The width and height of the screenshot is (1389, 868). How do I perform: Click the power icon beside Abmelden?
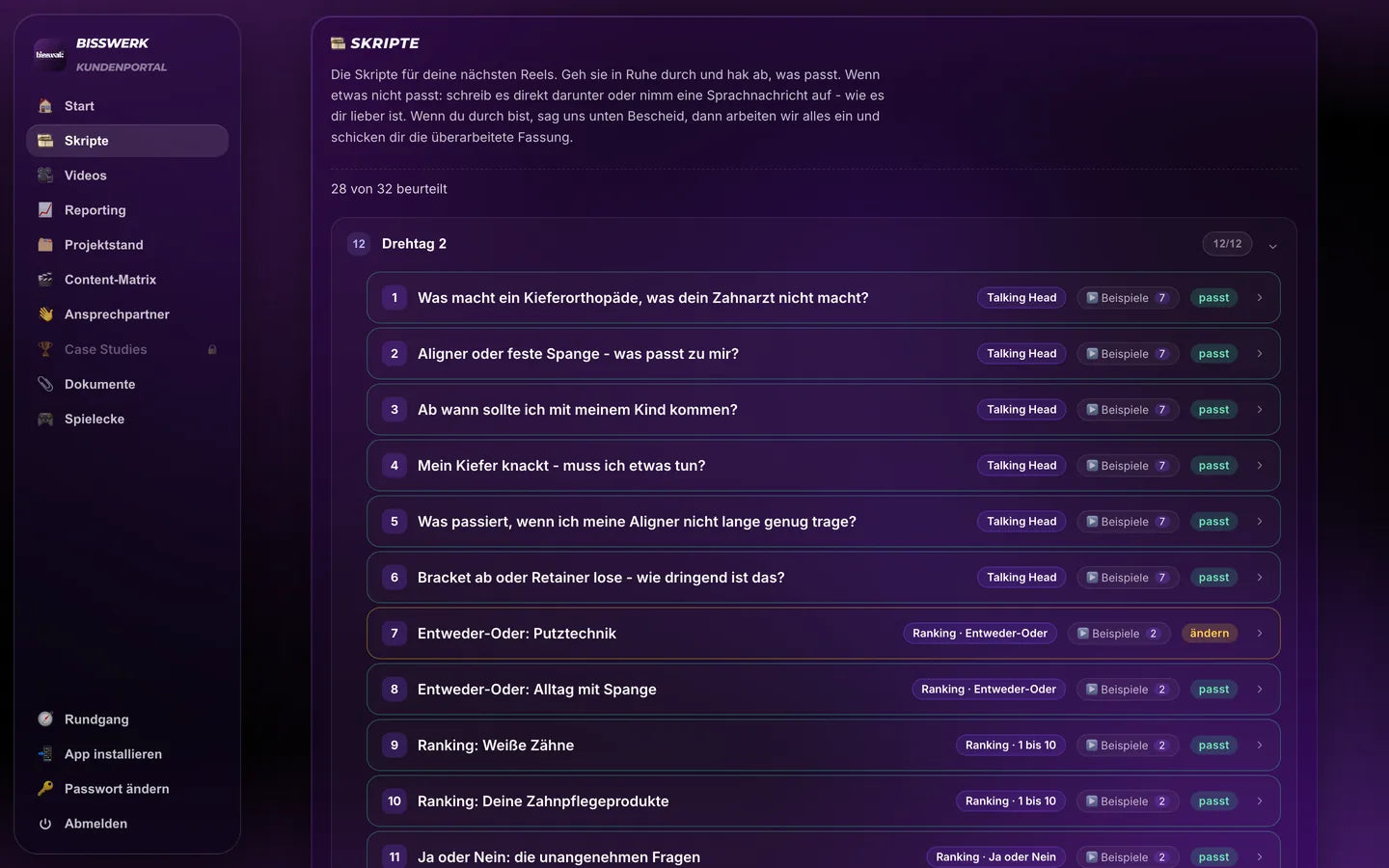point(45,824)
